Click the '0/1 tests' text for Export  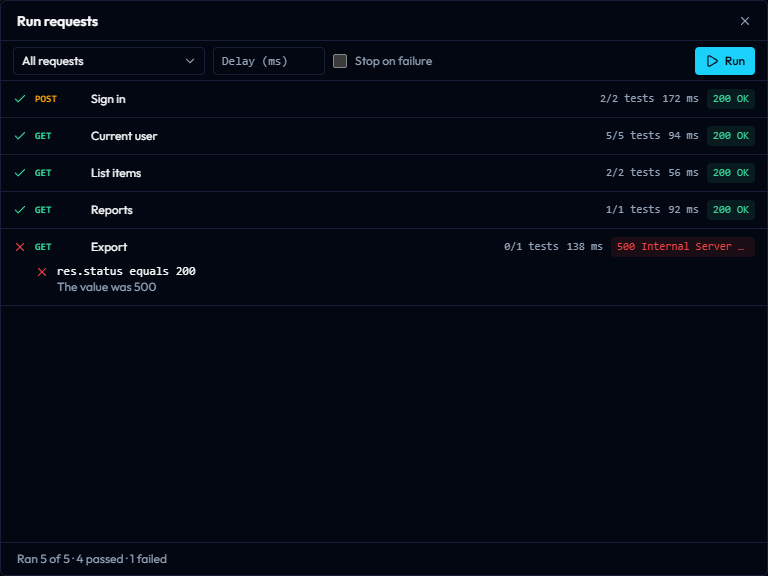[x=531, y=246]
